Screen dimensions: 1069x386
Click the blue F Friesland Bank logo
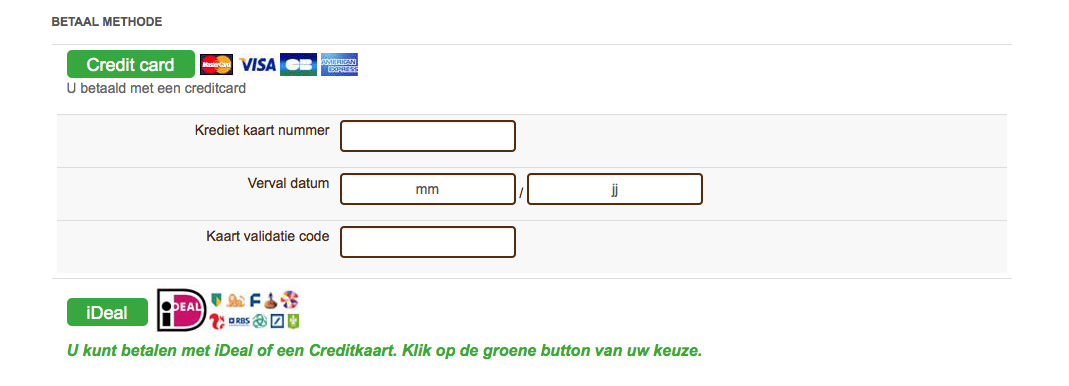pyautogui.click(x=255, y=300)
